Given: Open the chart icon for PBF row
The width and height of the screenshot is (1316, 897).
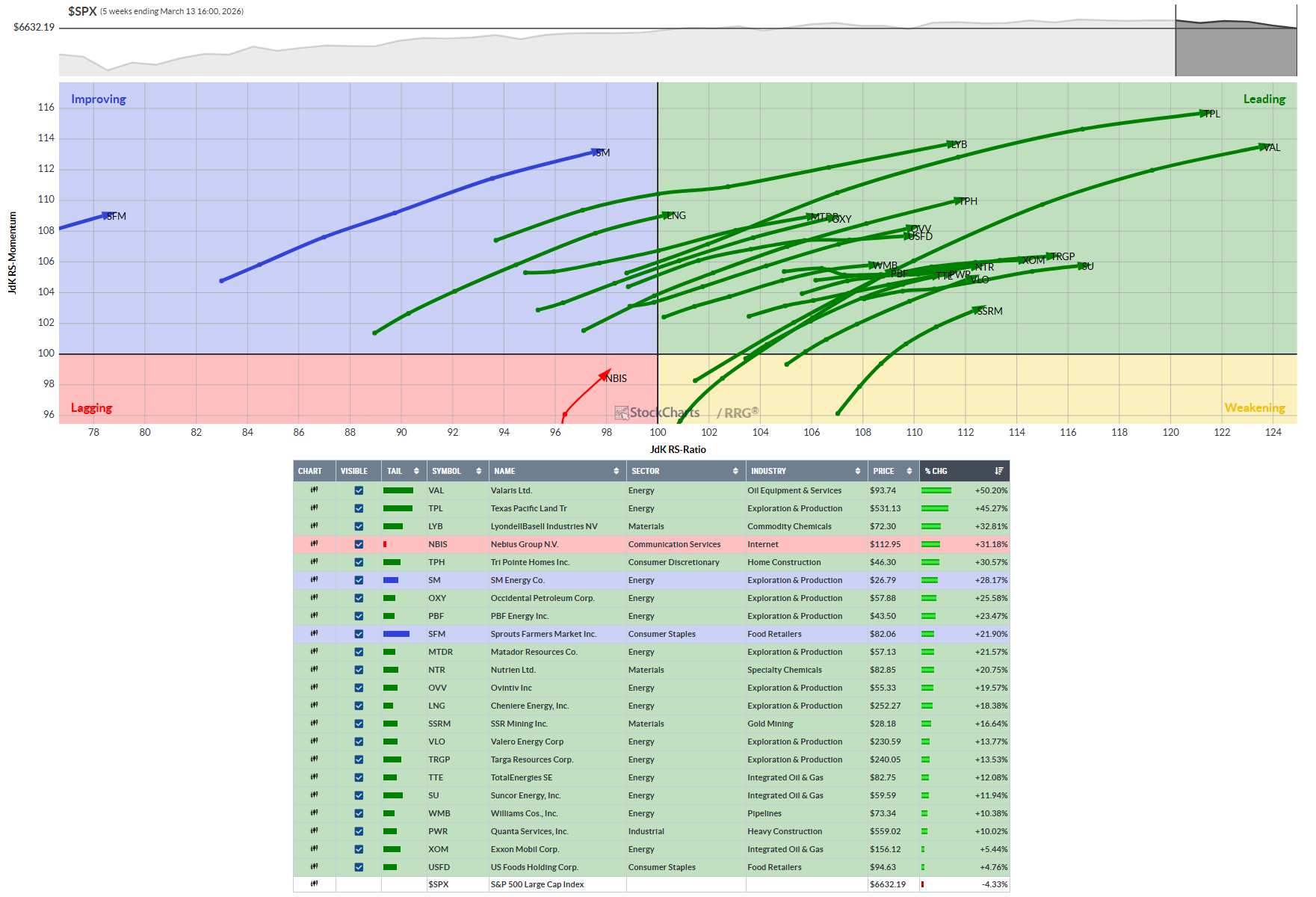Looking at the screenshot, I should pos(315,616).
